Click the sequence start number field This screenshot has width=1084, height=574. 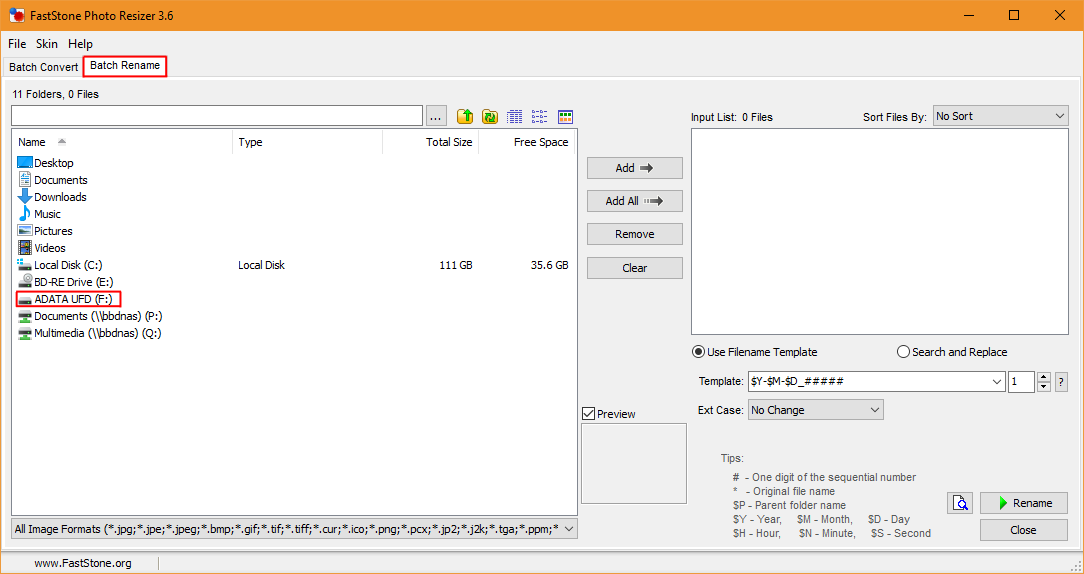click(1021, 382)
